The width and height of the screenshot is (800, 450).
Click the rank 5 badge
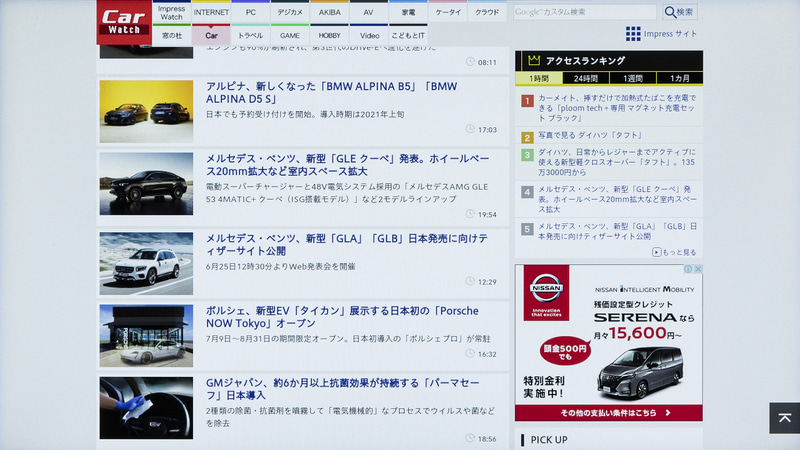point(527,229)
